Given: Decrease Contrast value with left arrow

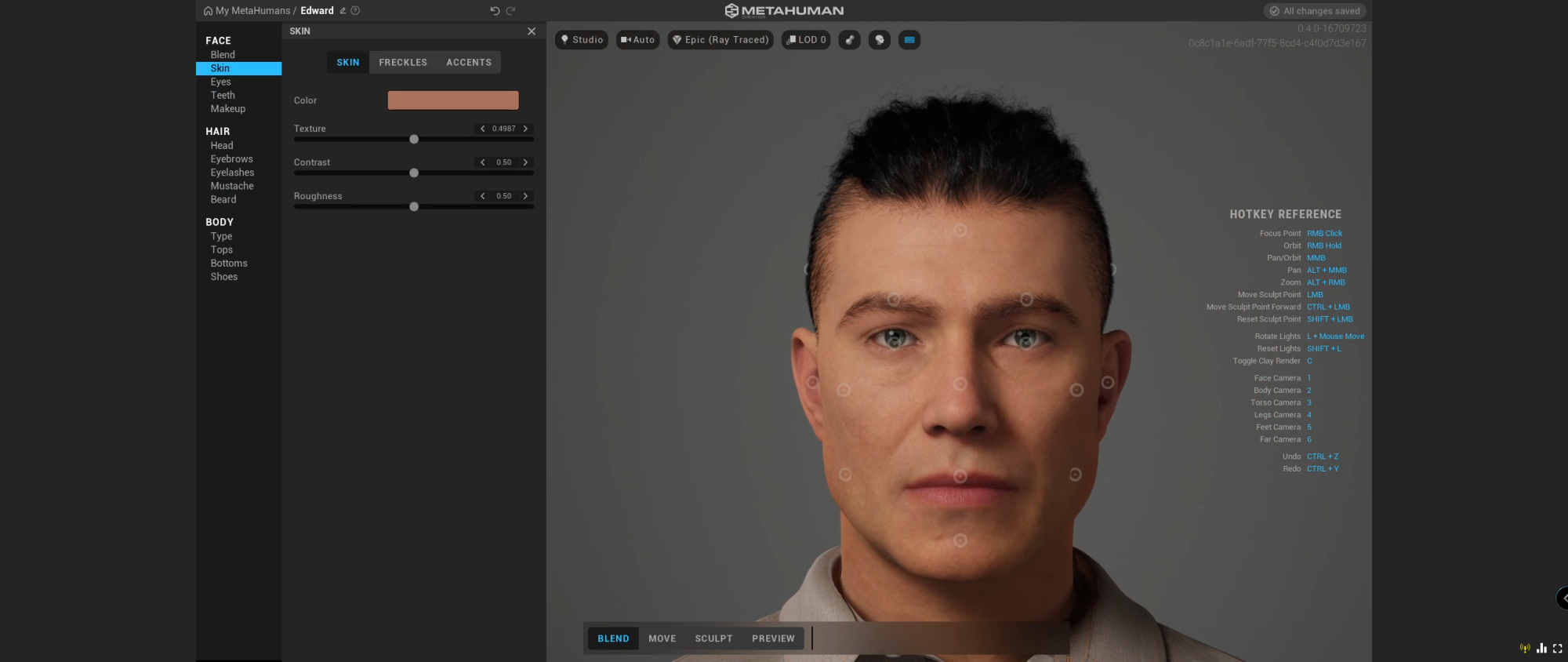Looking at the screenshot, I should pyautogui.click(x=483, y=162).
